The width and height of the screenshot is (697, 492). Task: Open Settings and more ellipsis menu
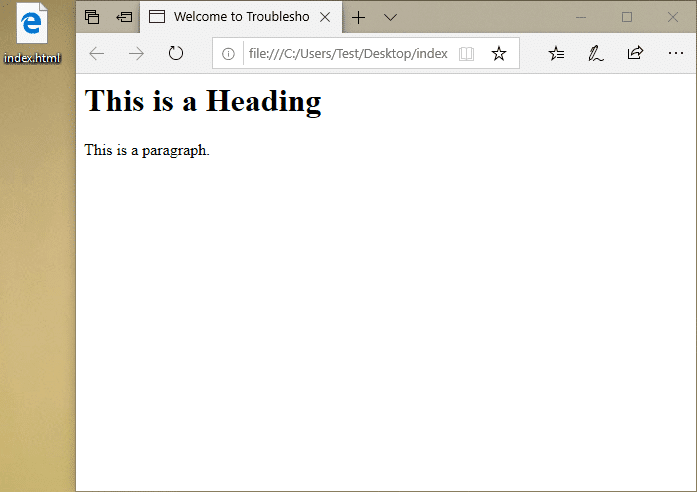[676, 53]
